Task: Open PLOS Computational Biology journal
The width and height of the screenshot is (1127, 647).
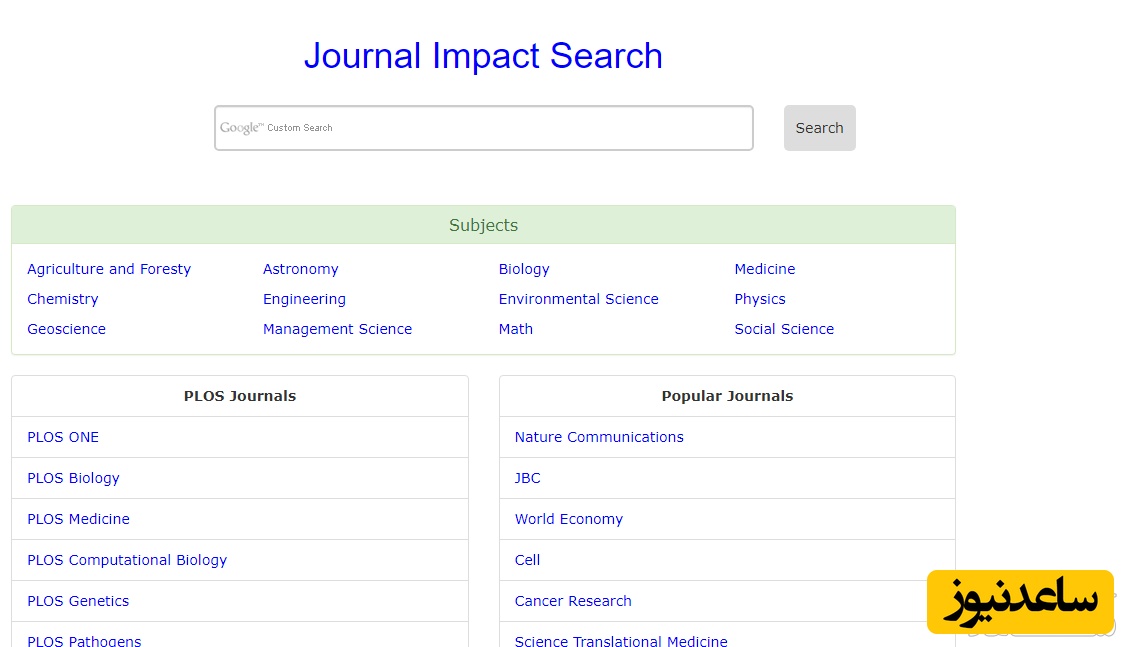Action: click(x=127, y=560)
